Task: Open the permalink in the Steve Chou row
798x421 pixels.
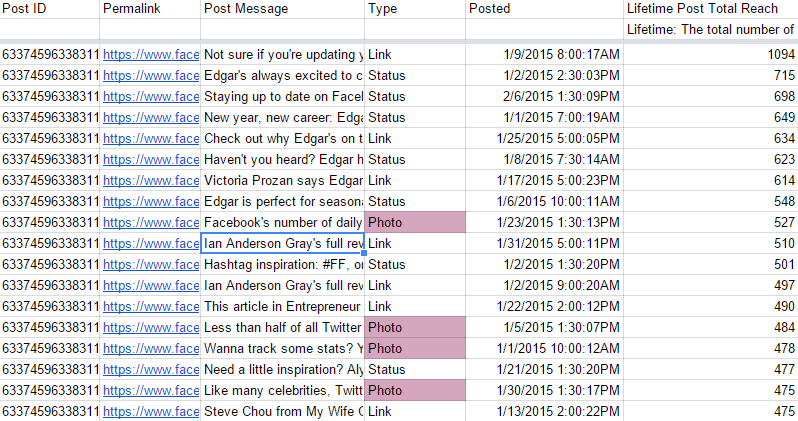Action: pyautogui.click(x=151, y=411)
